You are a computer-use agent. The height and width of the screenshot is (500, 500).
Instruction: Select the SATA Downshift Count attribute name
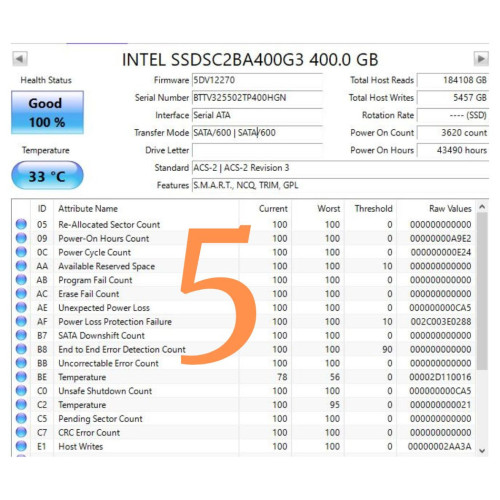(x=101, y=336)
